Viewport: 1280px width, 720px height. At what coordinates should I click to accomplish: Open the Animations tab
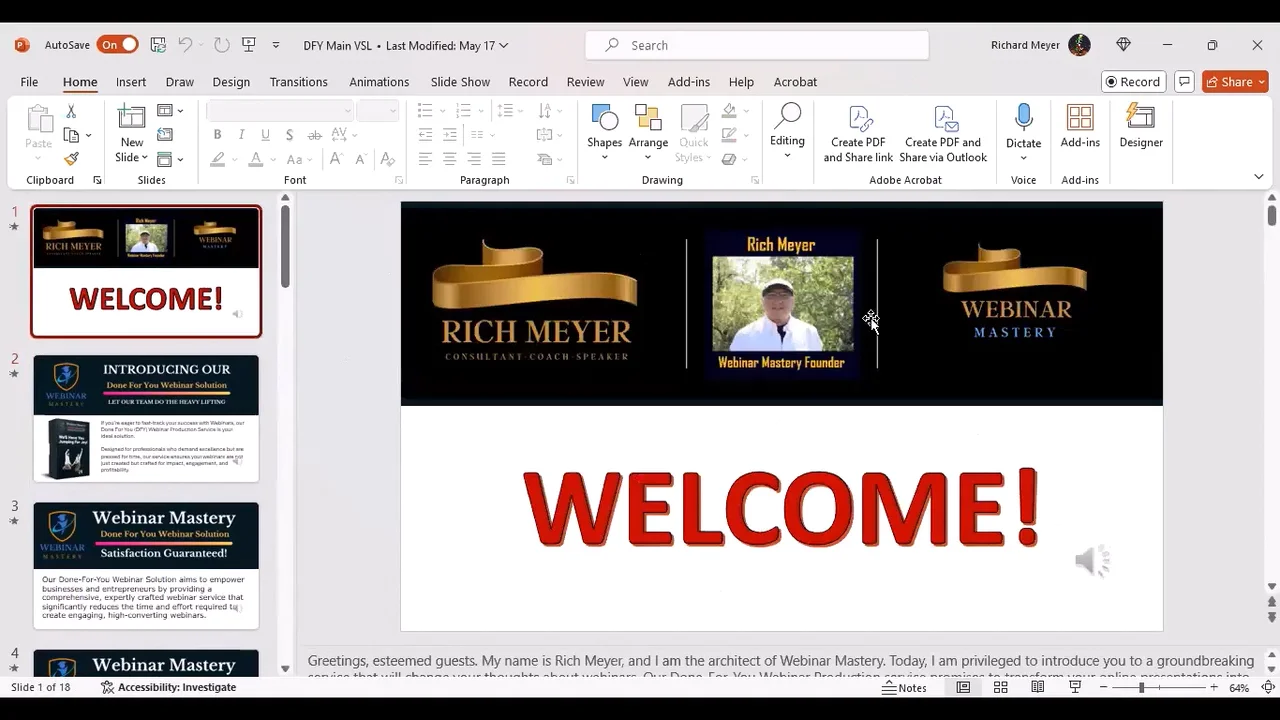379,82
